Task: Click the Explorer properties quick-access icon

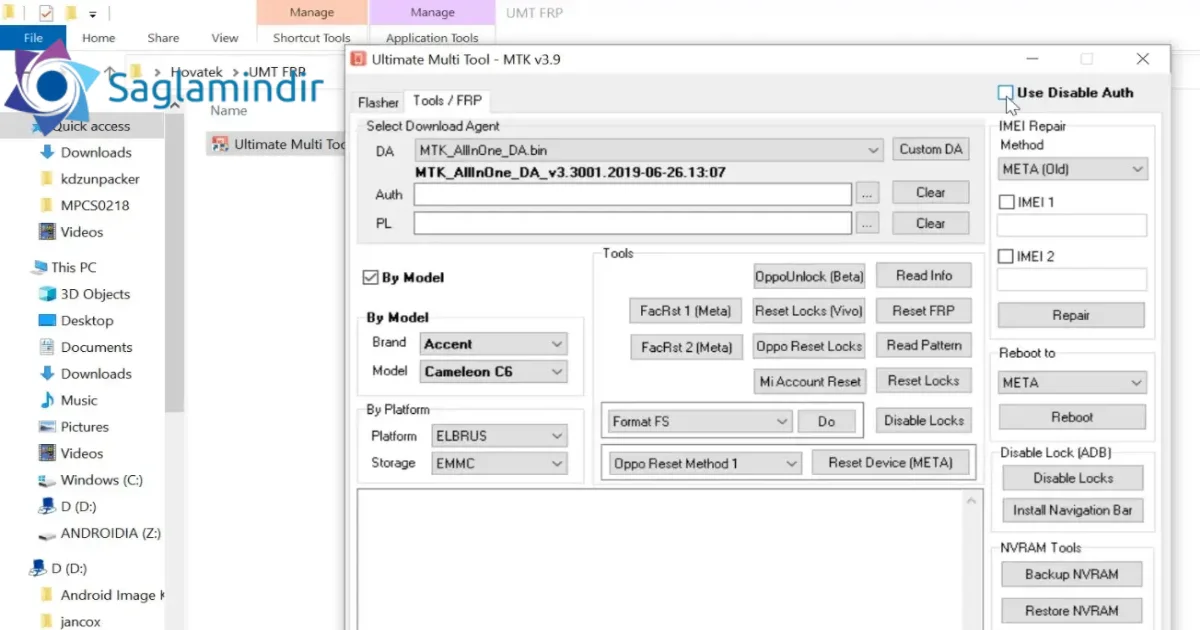Action: 46,14
